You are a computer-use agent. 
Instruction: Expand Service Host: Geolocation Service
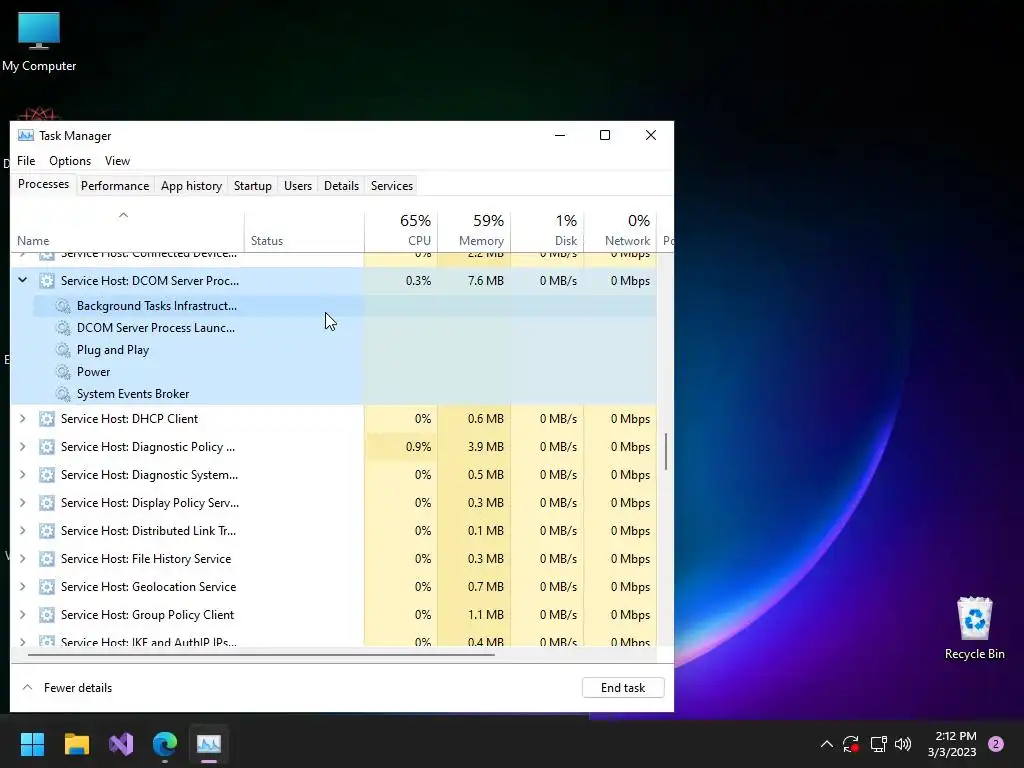pyautogui.click(x=22, y=586)
